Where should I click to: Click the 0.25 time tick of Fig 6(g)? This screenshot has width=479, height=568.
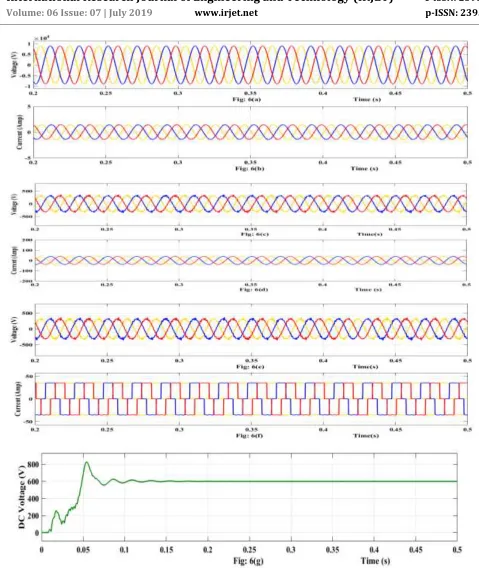pos(249,550)
